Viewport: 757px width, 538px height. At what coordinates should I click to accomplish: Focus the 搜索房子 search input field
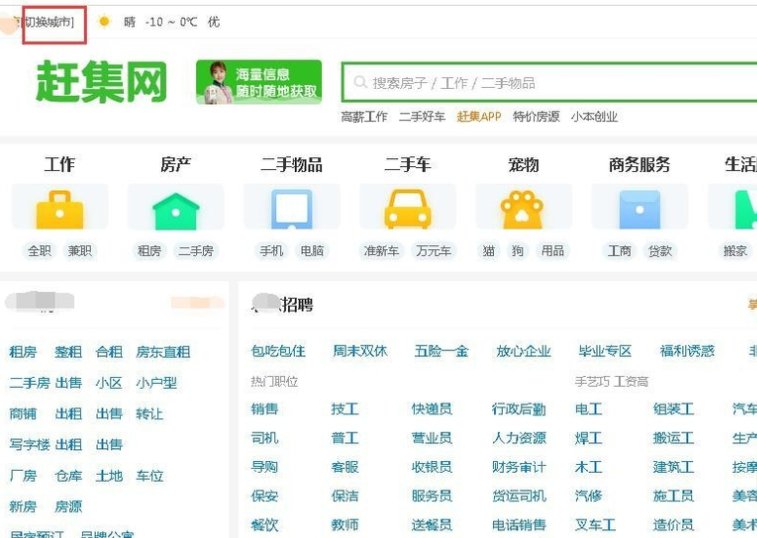click(x=549, y=82)
